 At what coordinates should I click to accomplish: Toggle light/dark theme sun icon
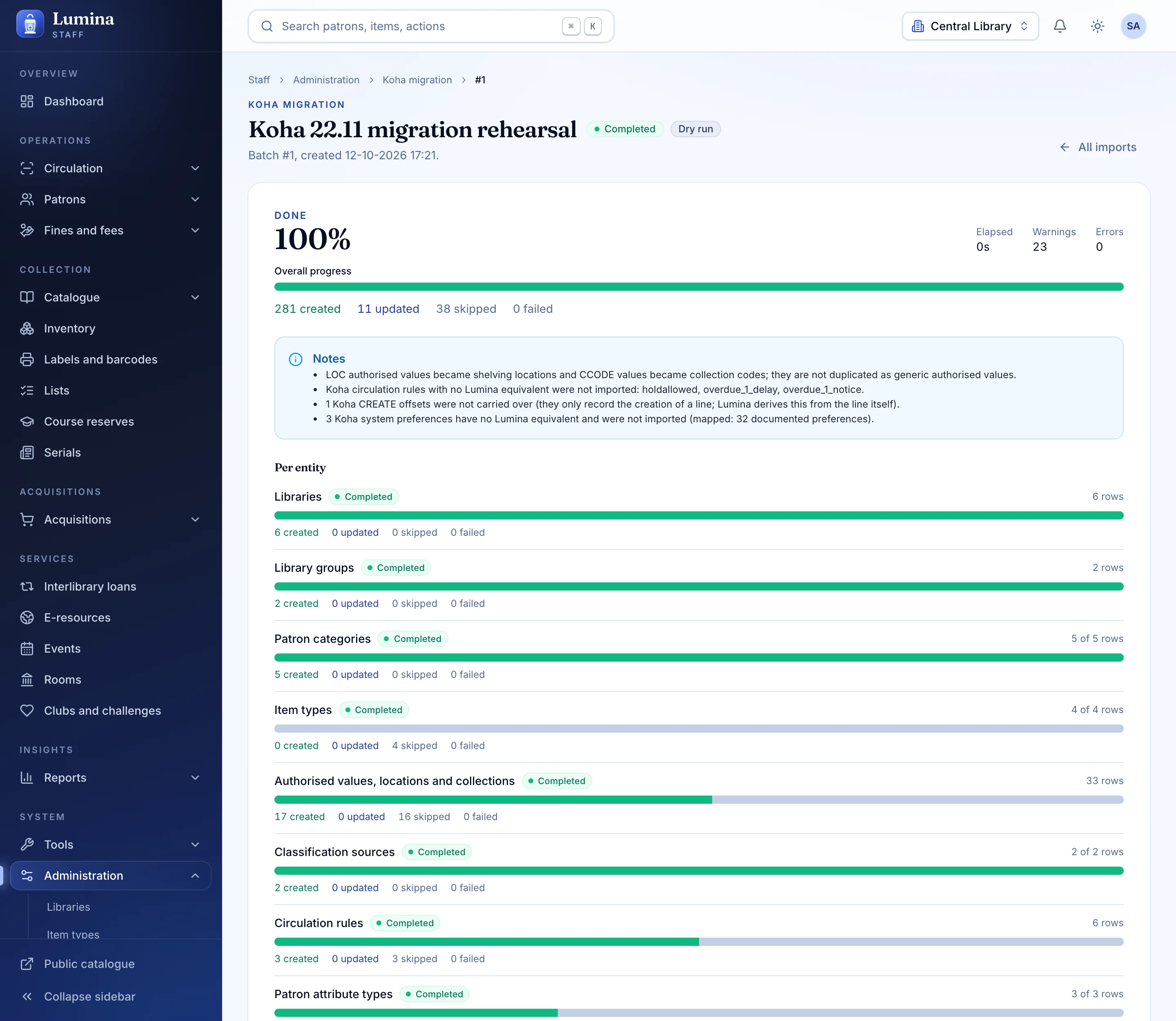point(1097,26)
